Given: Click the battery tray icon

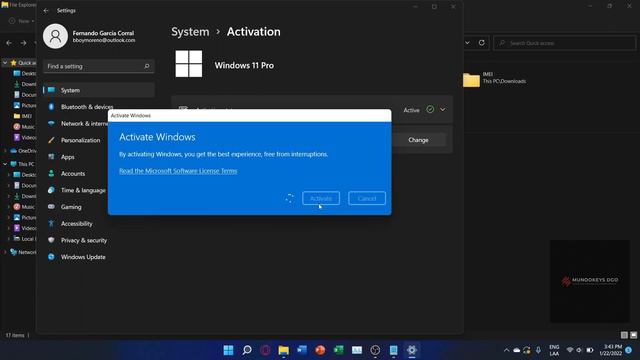Looking at the screenshot, I should point(590,350).
